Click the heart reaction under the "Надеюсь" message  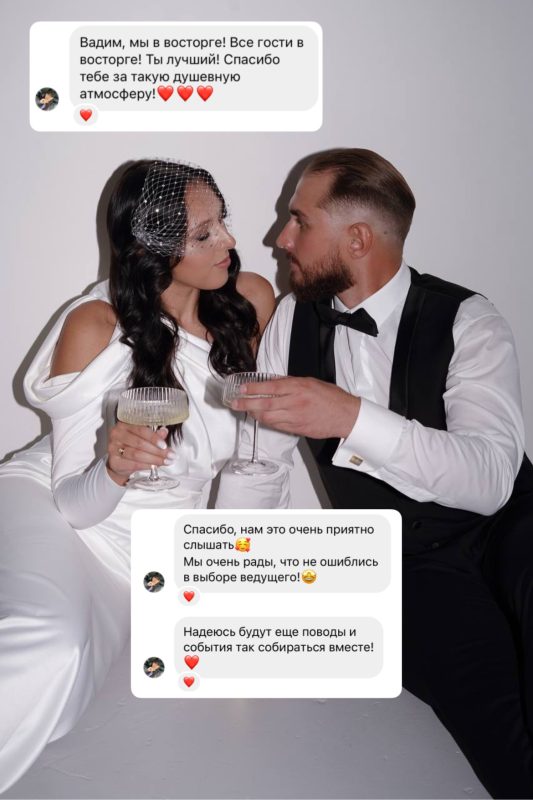[x=189, y=681]
